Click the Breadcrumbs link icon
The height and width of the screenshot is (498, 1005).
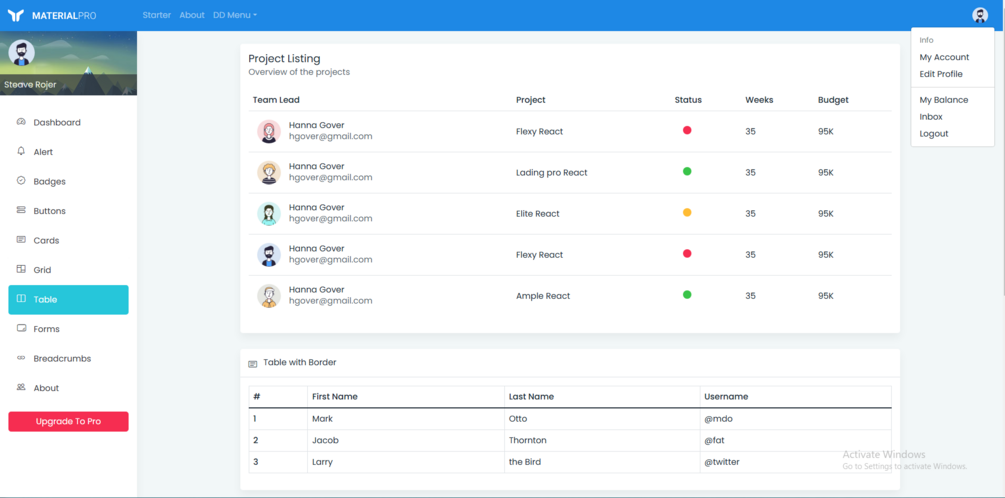point(21,358)
